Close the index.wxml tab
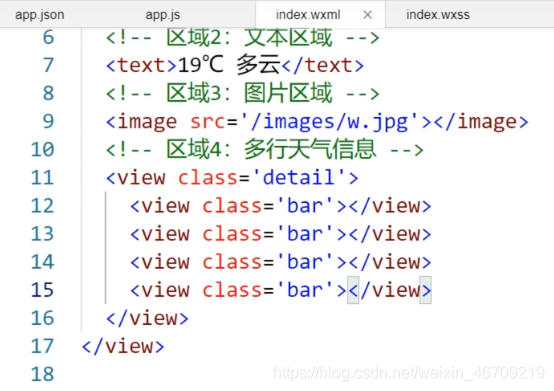Screen dimensions: 554x391 [367, 15]
